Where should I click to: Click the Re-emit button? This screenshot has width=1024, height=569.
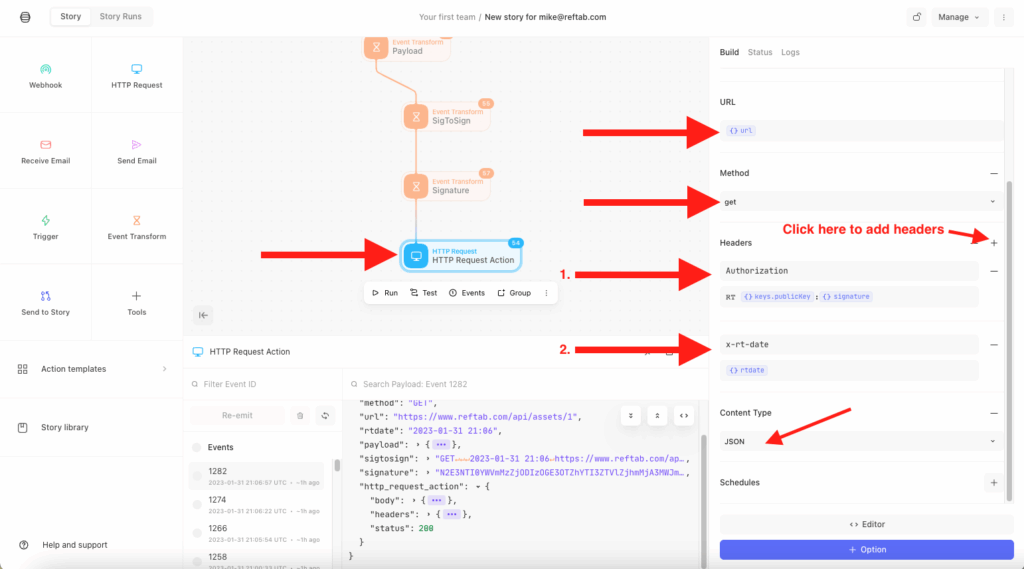point(237,415)
